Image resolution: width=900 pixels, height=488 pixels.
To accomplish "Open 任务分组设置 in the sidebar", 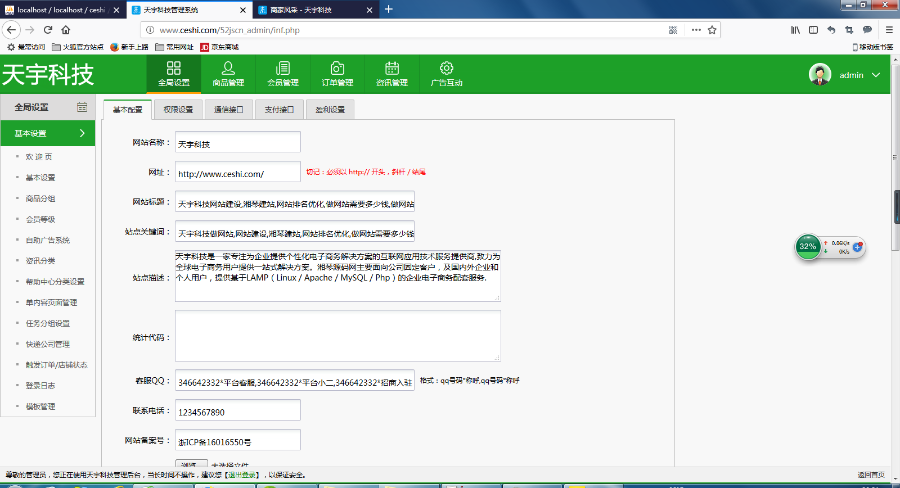I will [48, 323].
